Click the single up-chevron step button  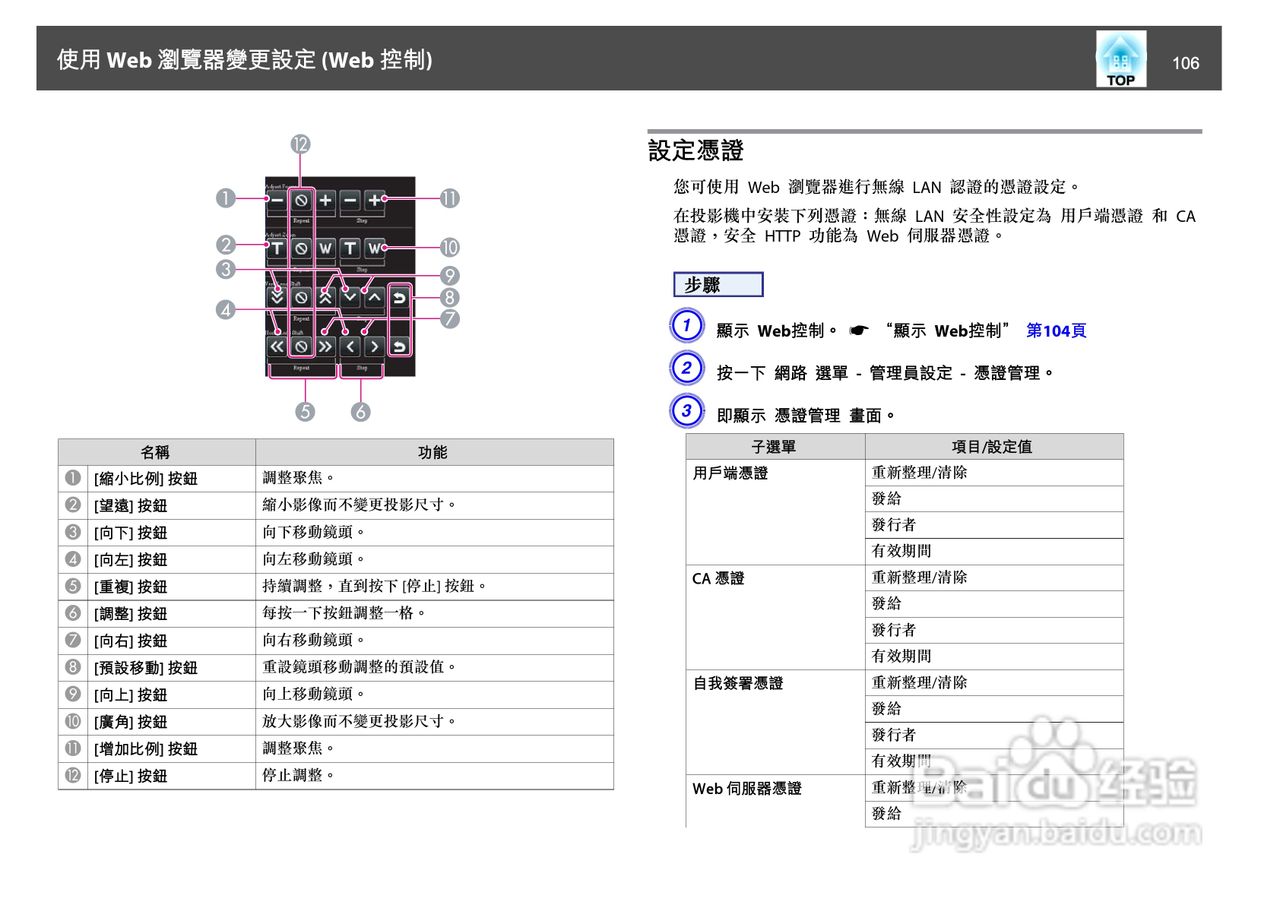point(375,296)
